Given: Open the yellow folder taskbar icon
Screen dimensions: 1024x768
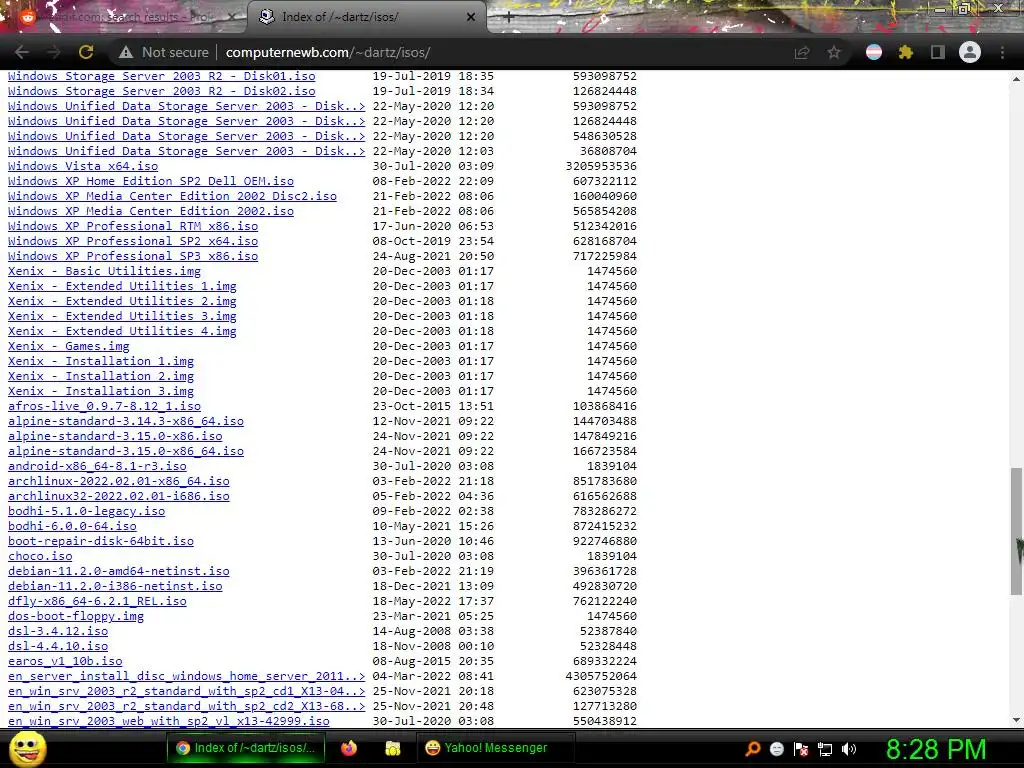Looking at the screenshot, I should pos(392,748).
